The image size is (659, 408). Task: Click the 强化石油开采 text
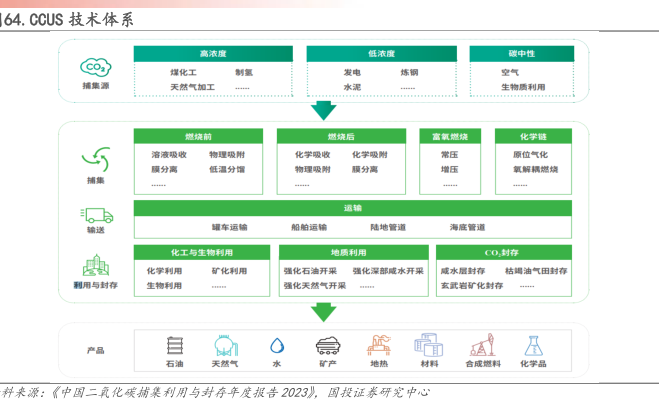pyautogui.click(x=313, y=270)
